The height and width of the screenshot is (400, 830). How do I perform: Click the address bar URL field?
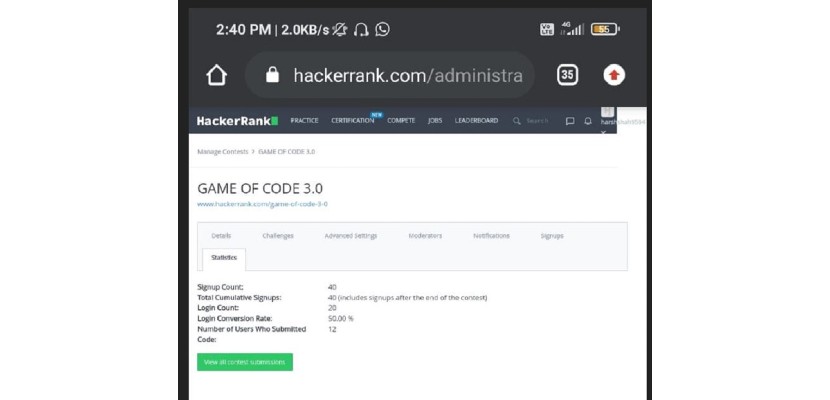(x=390, y=75)
